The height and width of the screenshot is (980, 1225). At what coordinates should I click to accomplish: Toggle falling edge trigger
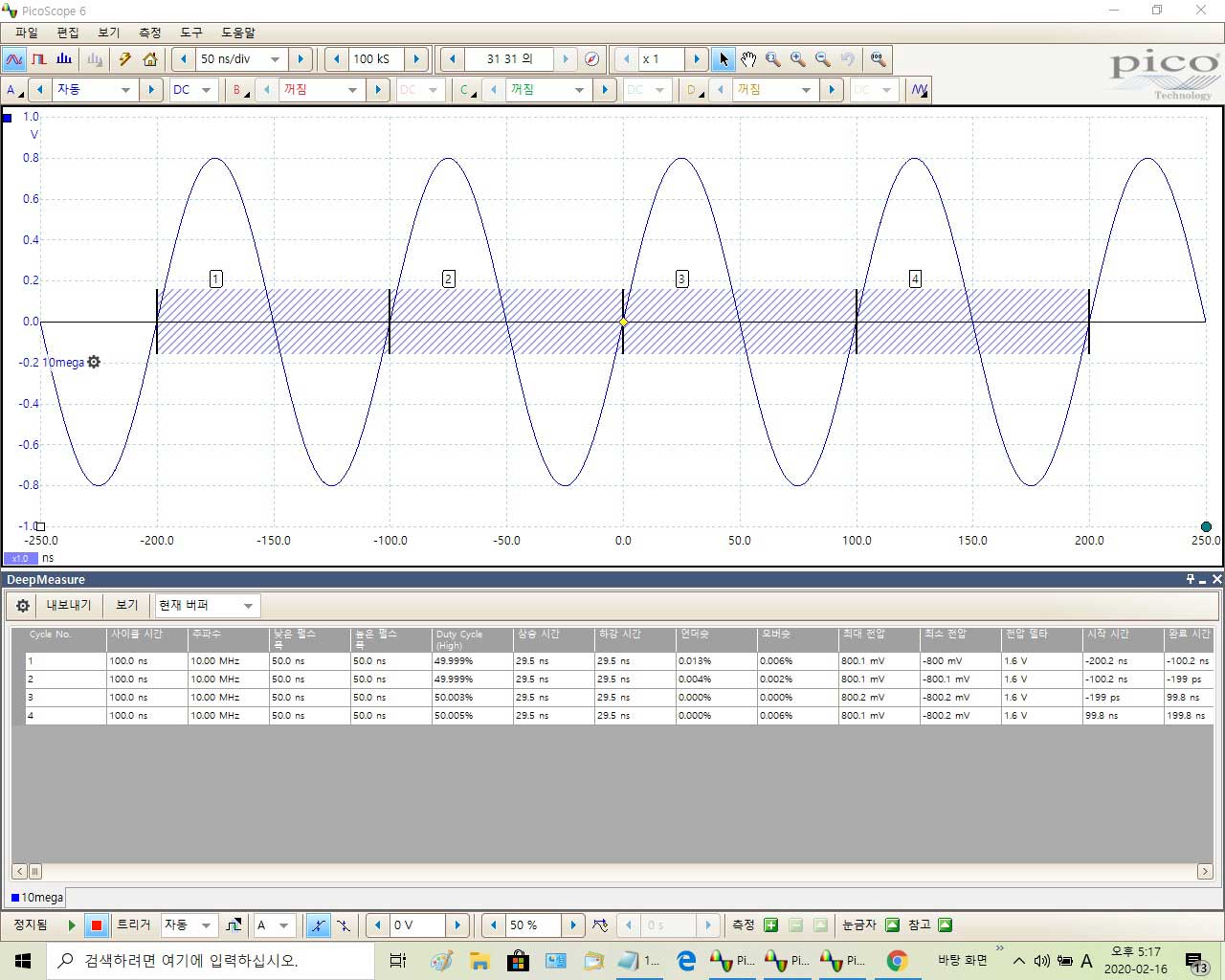tap(344, 925)
